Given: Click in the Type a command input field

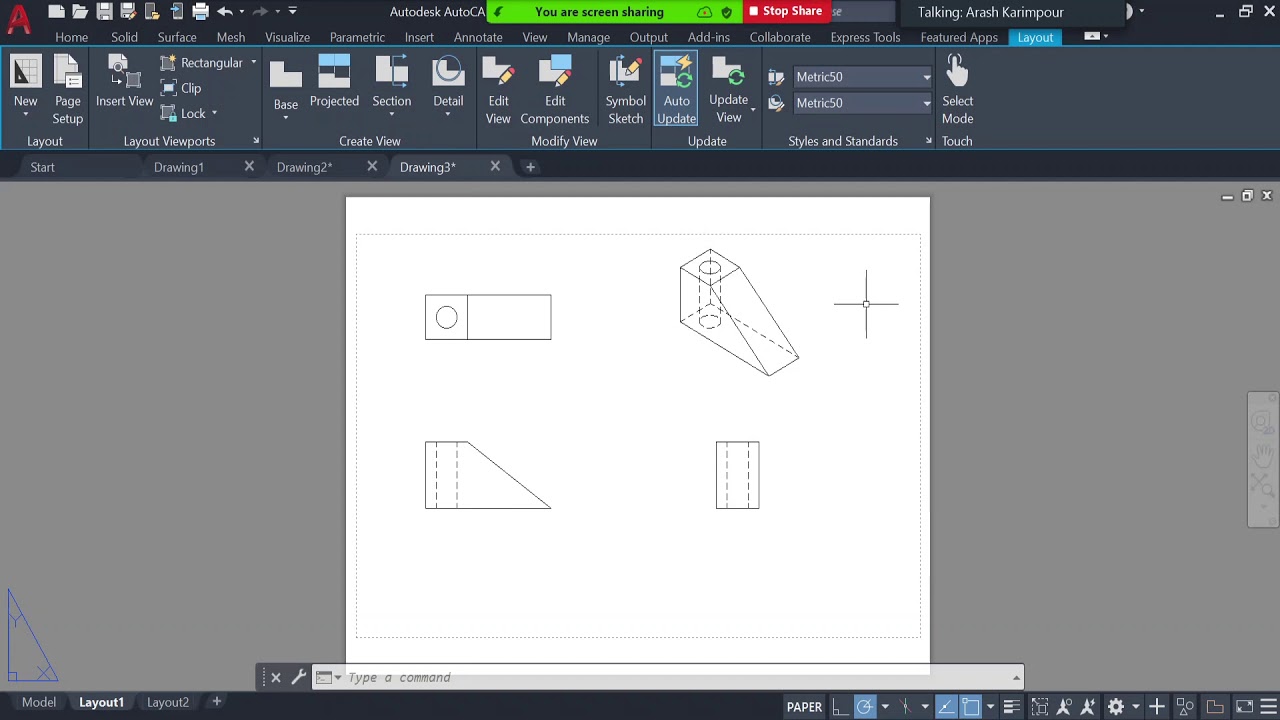Looking at the screenshot, I should tap(670, 677).
